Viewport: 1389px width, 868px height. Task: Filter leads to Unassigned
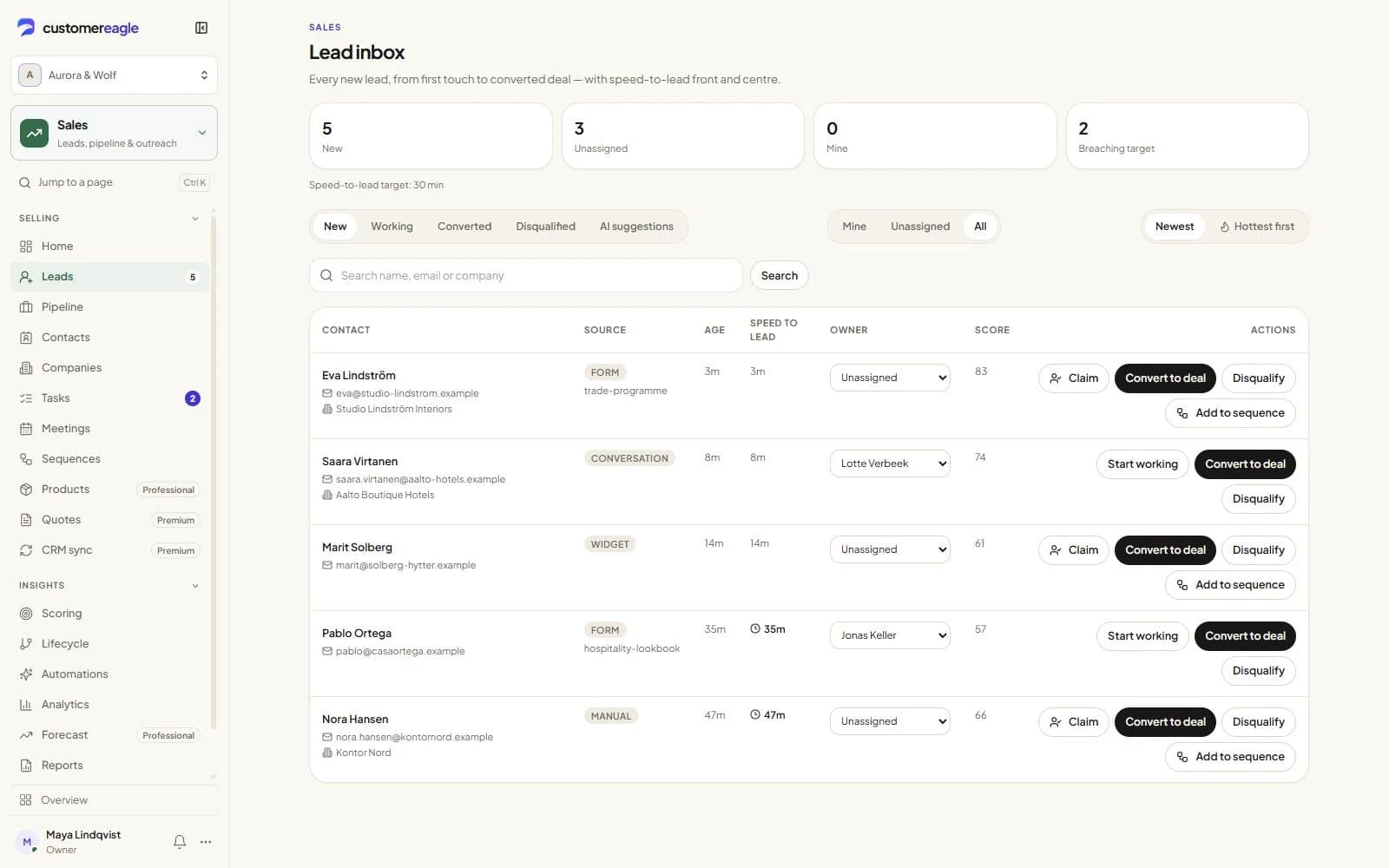point(920,227)
